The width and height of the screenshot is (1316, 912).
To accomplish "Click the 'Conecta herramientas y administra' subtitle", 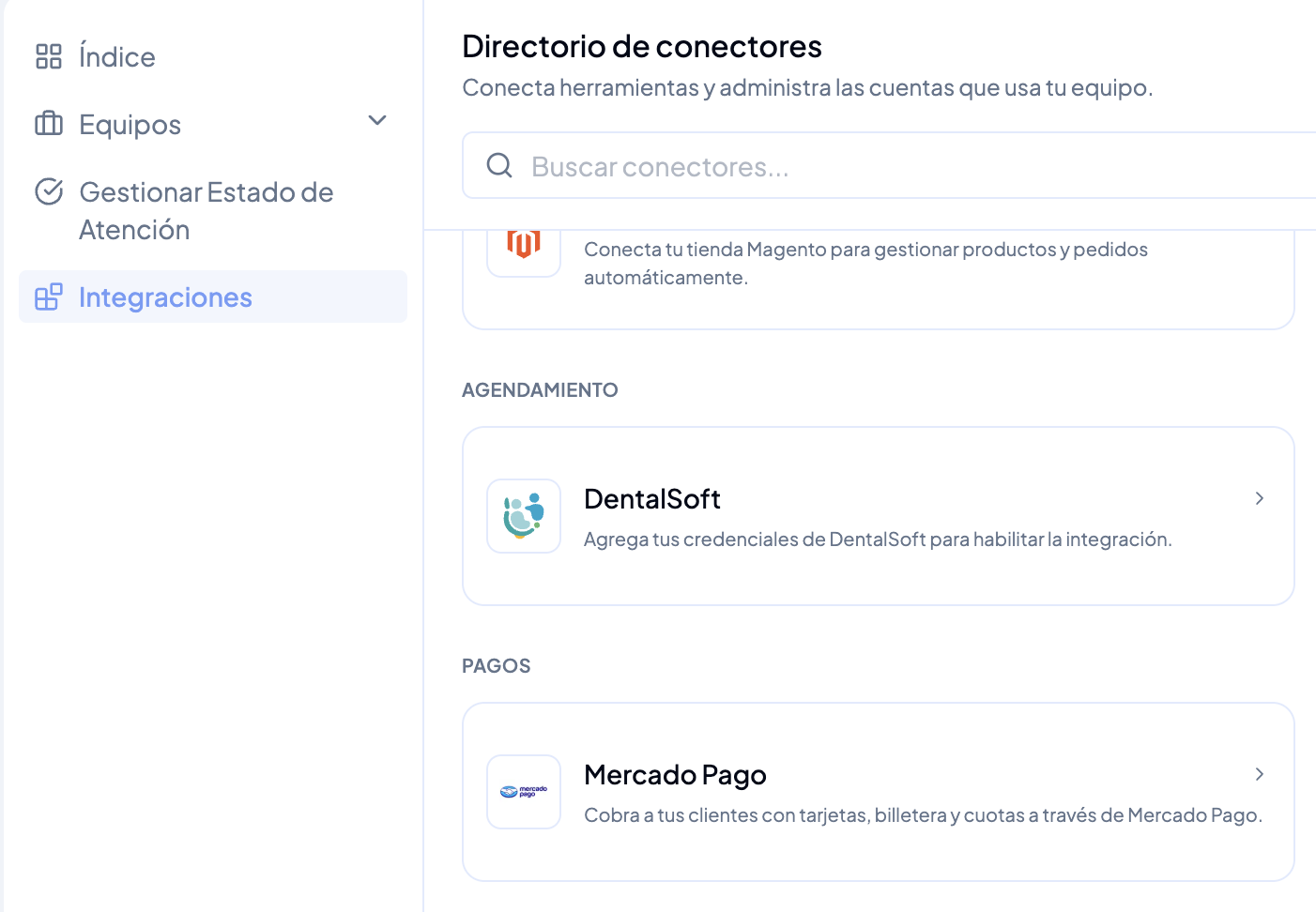I will 807,88.
